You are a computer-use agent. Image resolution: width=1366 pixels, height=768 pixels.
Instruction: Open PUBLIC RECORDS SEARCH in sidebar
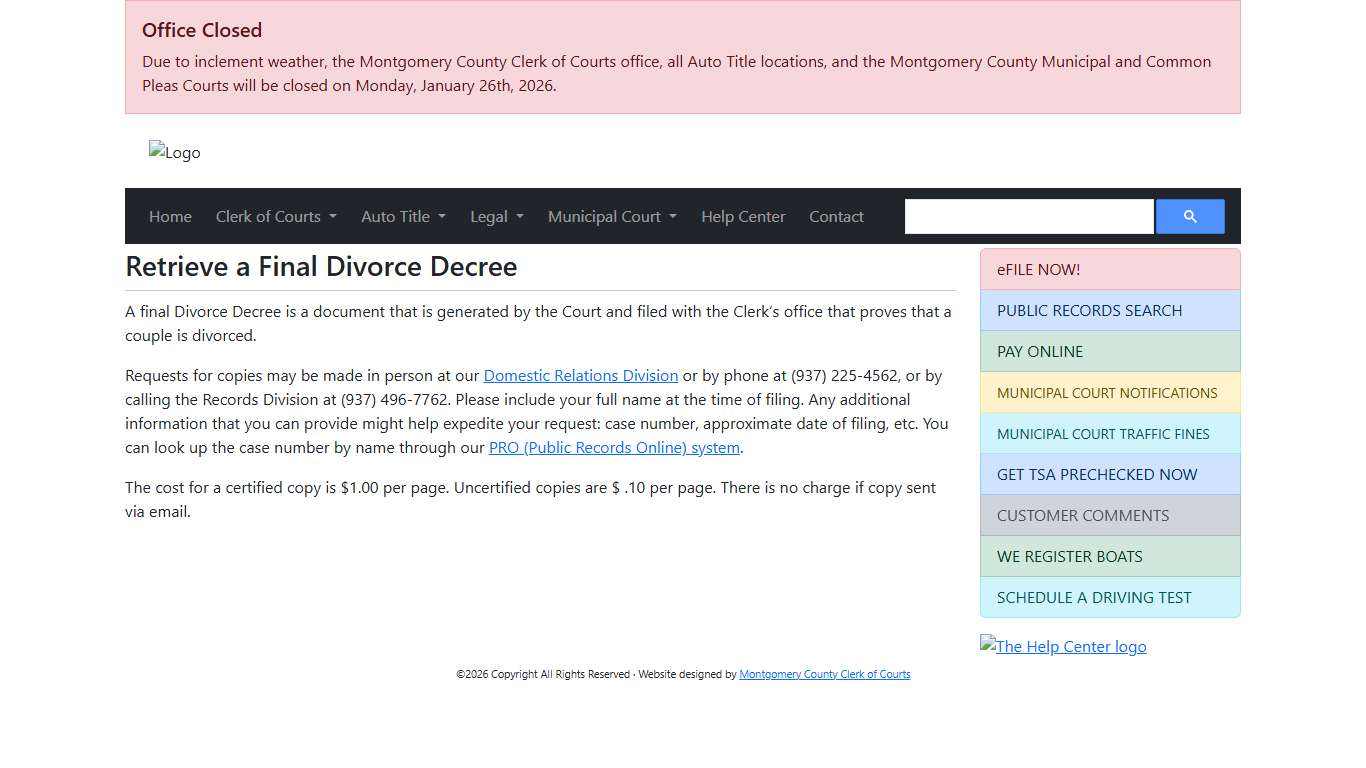1110,311
